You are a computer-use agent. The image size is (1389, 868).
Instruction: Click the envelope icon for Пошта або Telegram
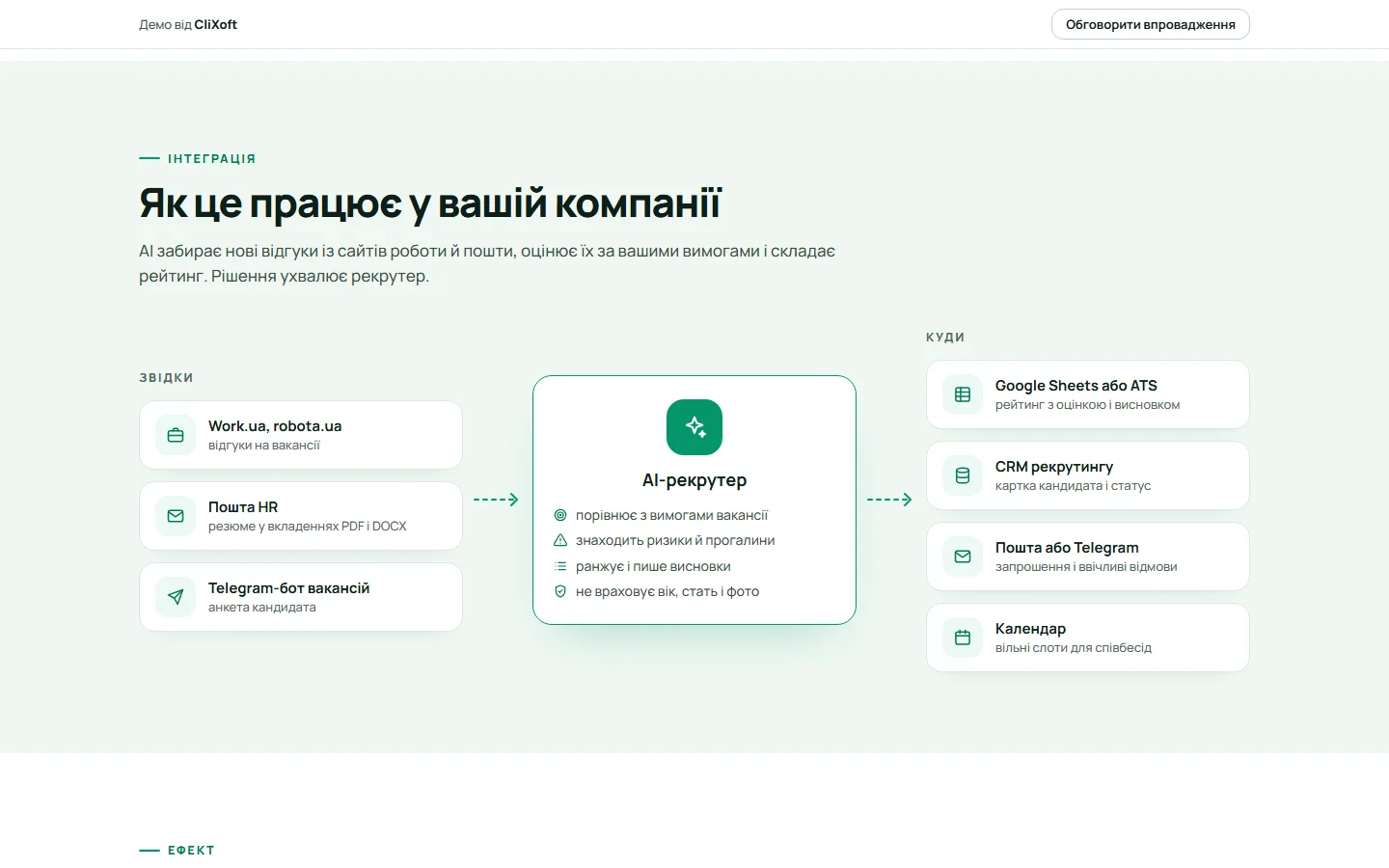coord(963,556)
